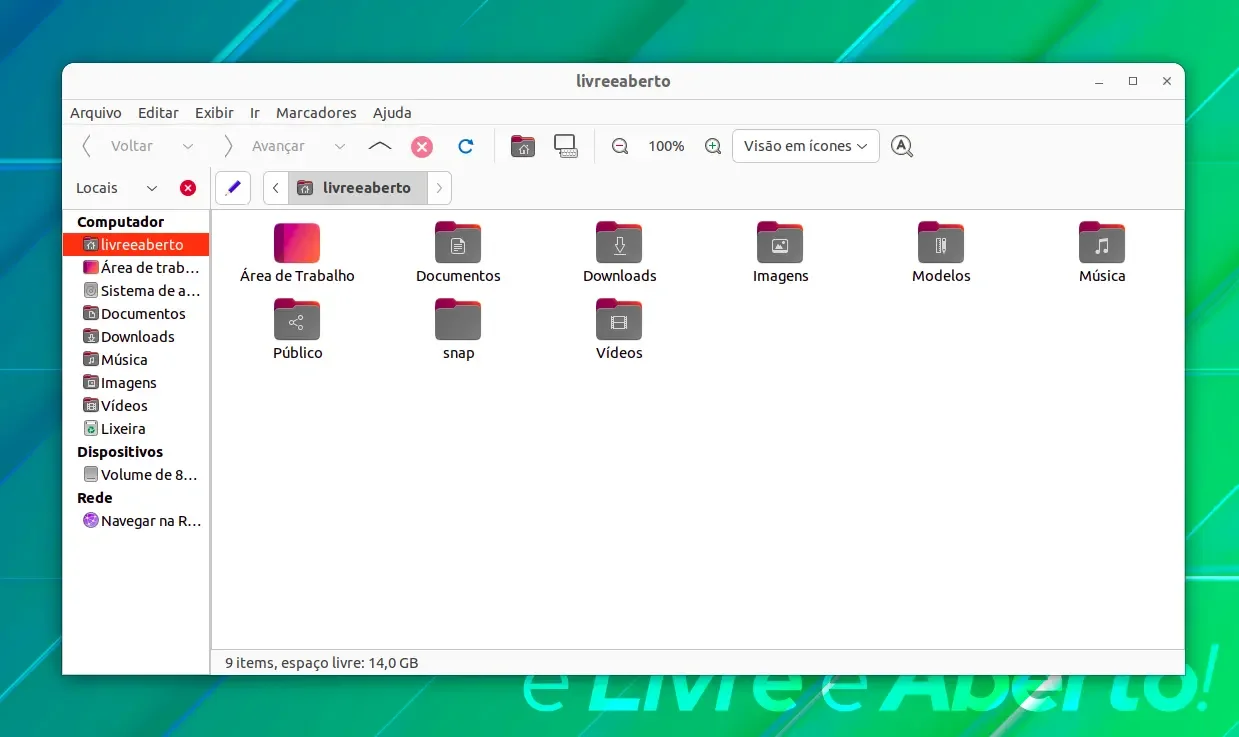Open the Avançar history dropdown arrow
The width and height of the screenshot is (1239, 737).
click(x=340, y=146)
